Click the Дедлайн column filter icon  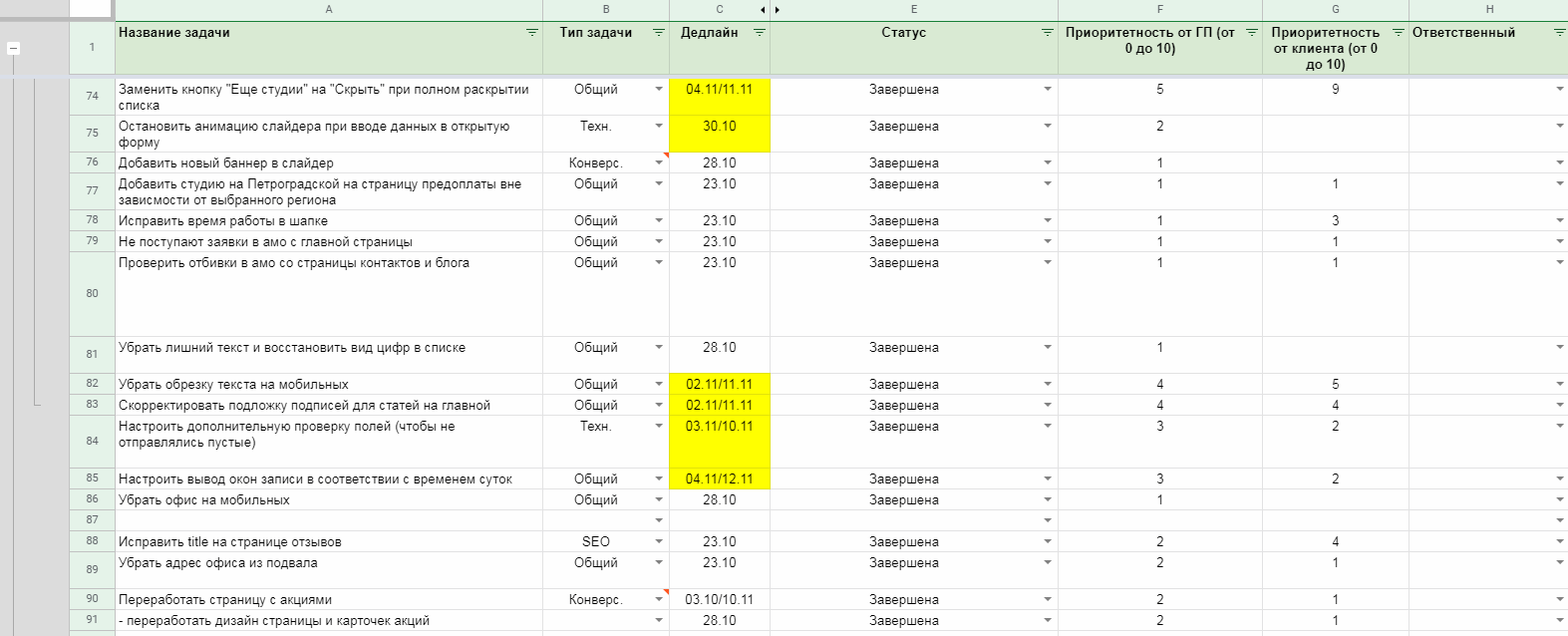[x=759, y=33]
